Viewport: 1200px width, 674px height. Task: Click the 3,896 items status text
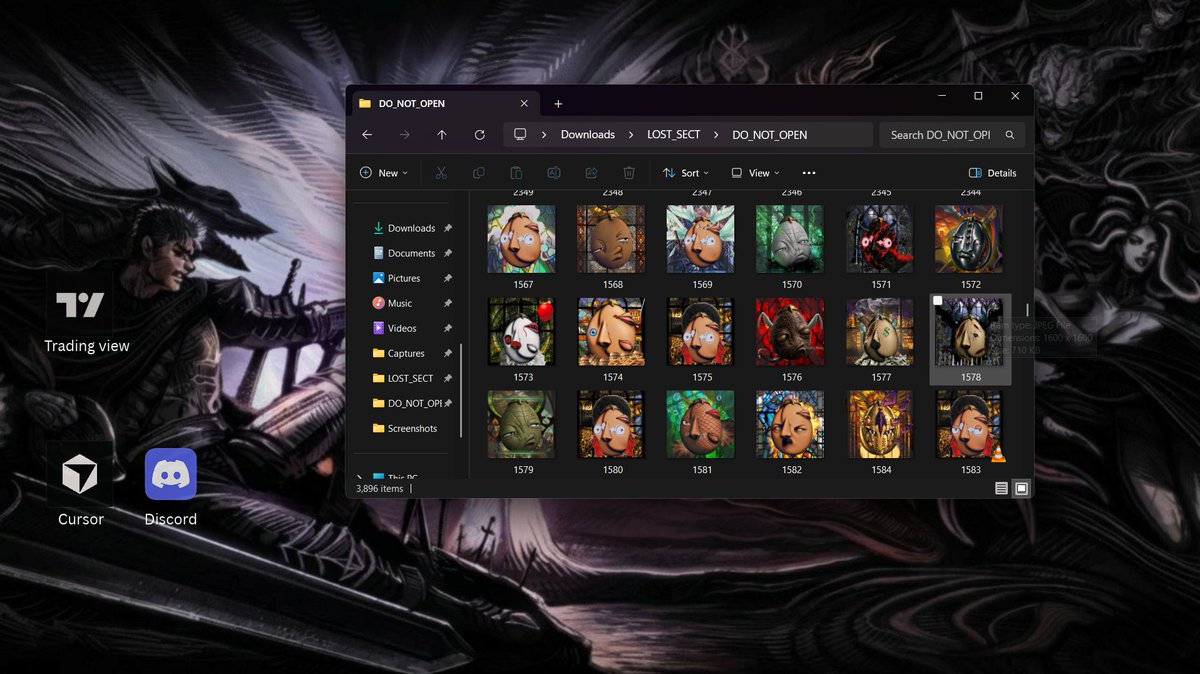pos(380,489)
